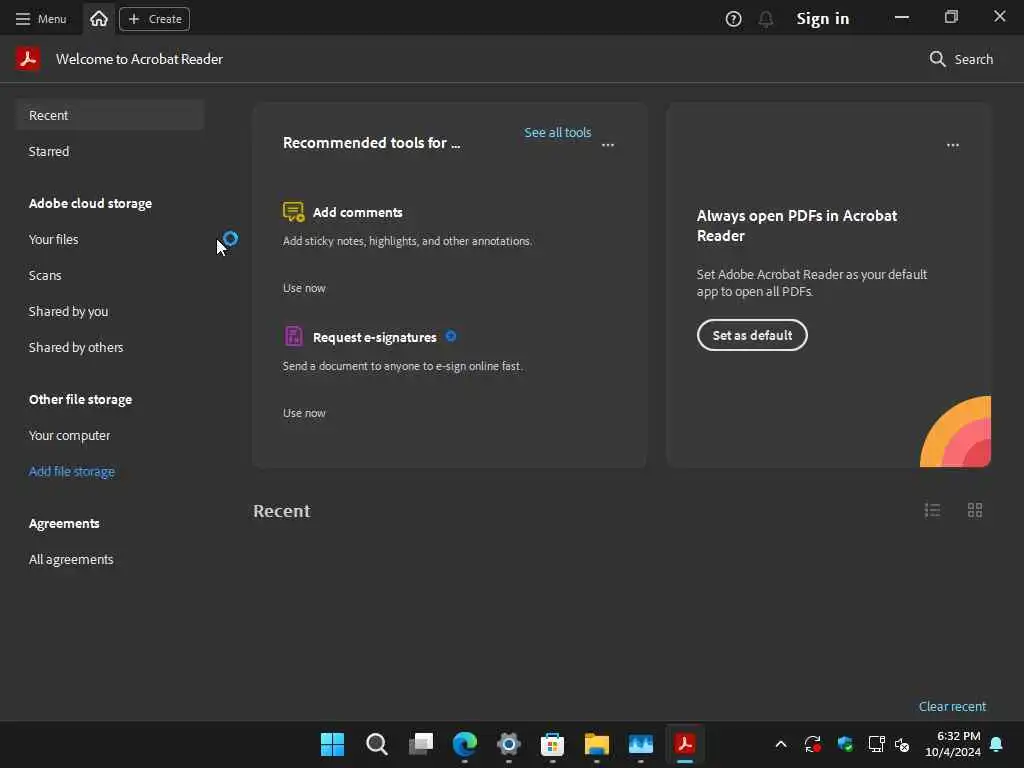Open Microsoft Edge from taskbar
Viewport: 1024px width, 768px height.
click(x=465, y=744)
